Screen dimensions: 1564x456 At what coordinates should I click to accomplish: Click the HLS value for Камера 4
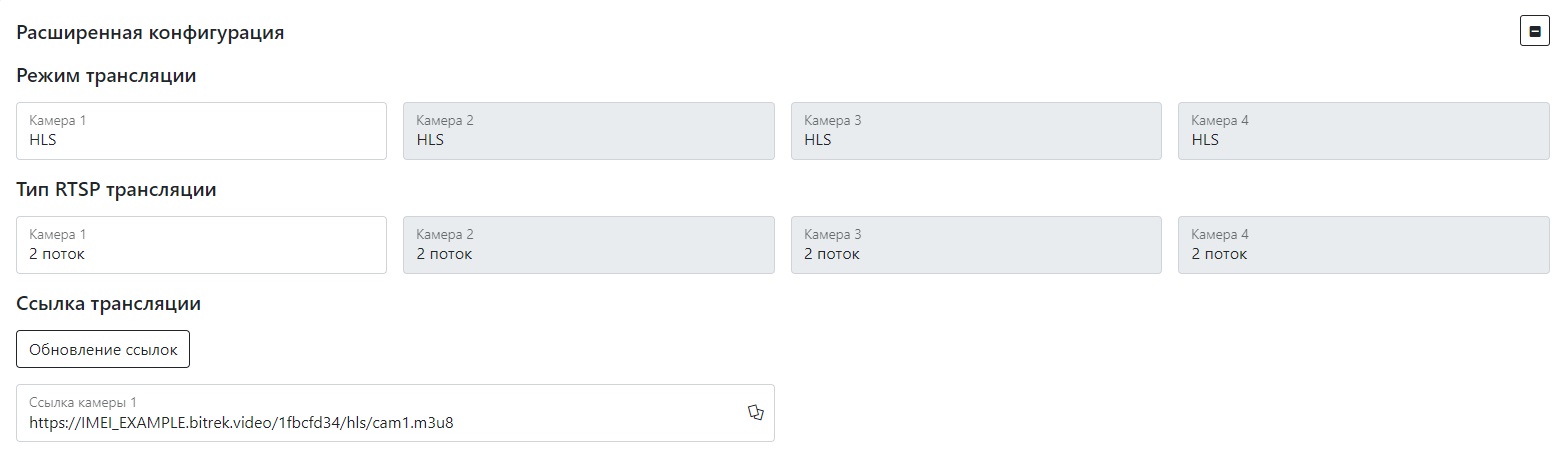pyautogui.click(x=1205, y=140)
